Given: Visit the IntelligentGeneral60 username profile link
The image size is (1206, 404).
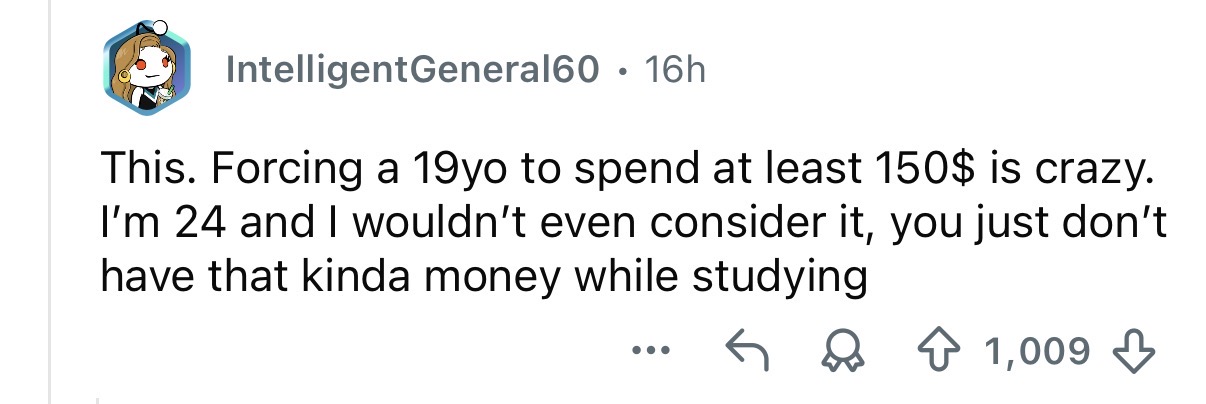Looking at the screenshot, I should click(x=414, y=69).
